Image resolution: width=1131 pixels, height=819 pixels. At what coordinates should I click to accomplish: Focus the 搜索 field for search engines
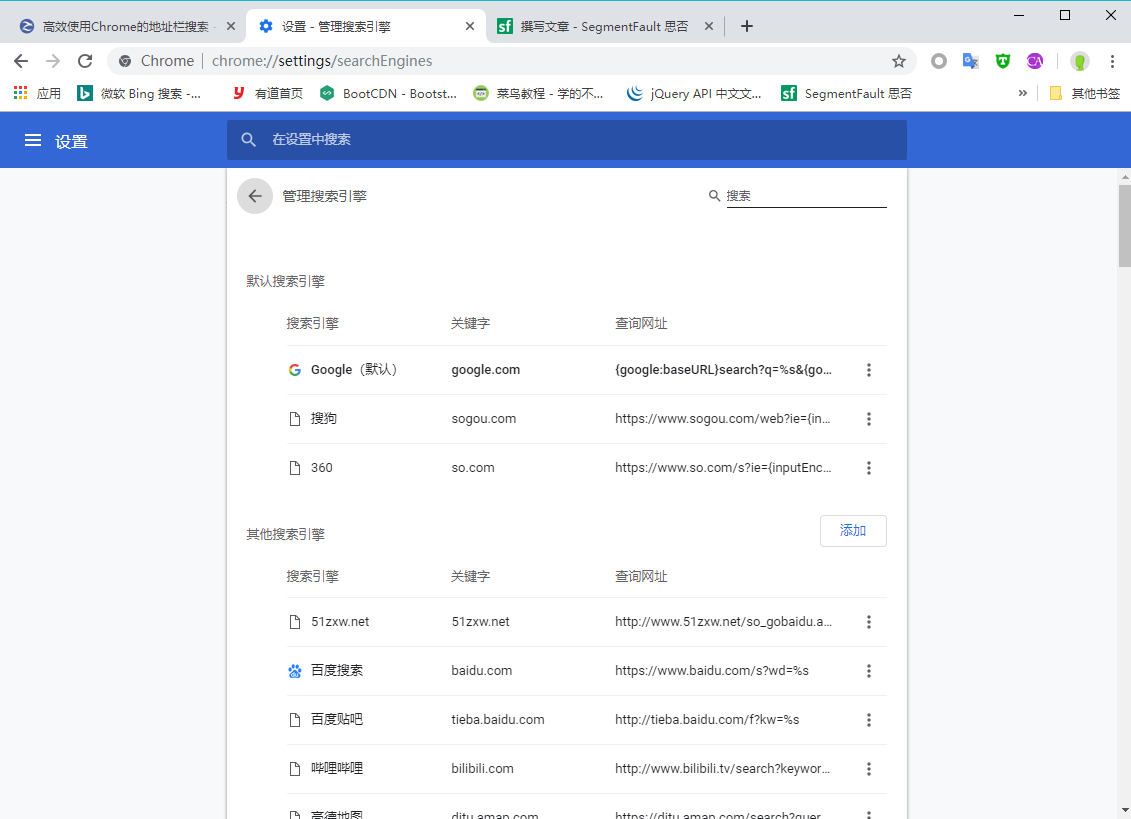pyautogui.click(x=805, y=196)
